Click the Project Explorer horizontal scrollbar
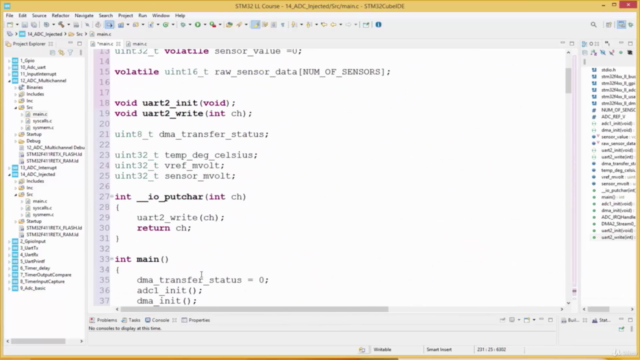Image resolution: width=640 pixels, height=360 pixels. (x=38, y=341)
